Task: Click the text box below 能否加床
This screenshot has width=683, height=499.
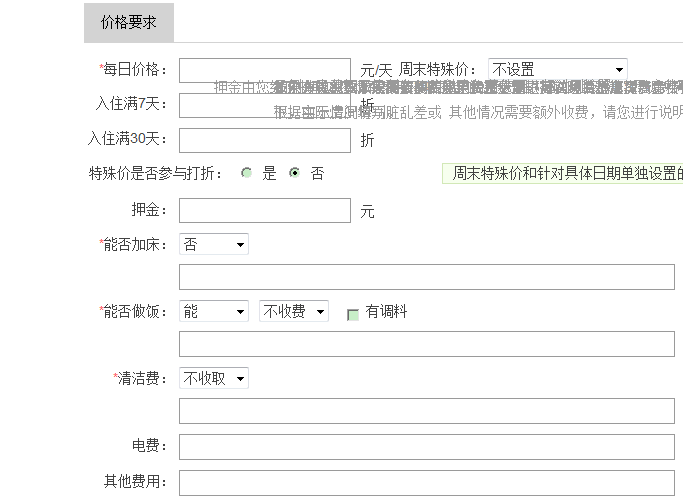Action: click(x=427, y=277)
